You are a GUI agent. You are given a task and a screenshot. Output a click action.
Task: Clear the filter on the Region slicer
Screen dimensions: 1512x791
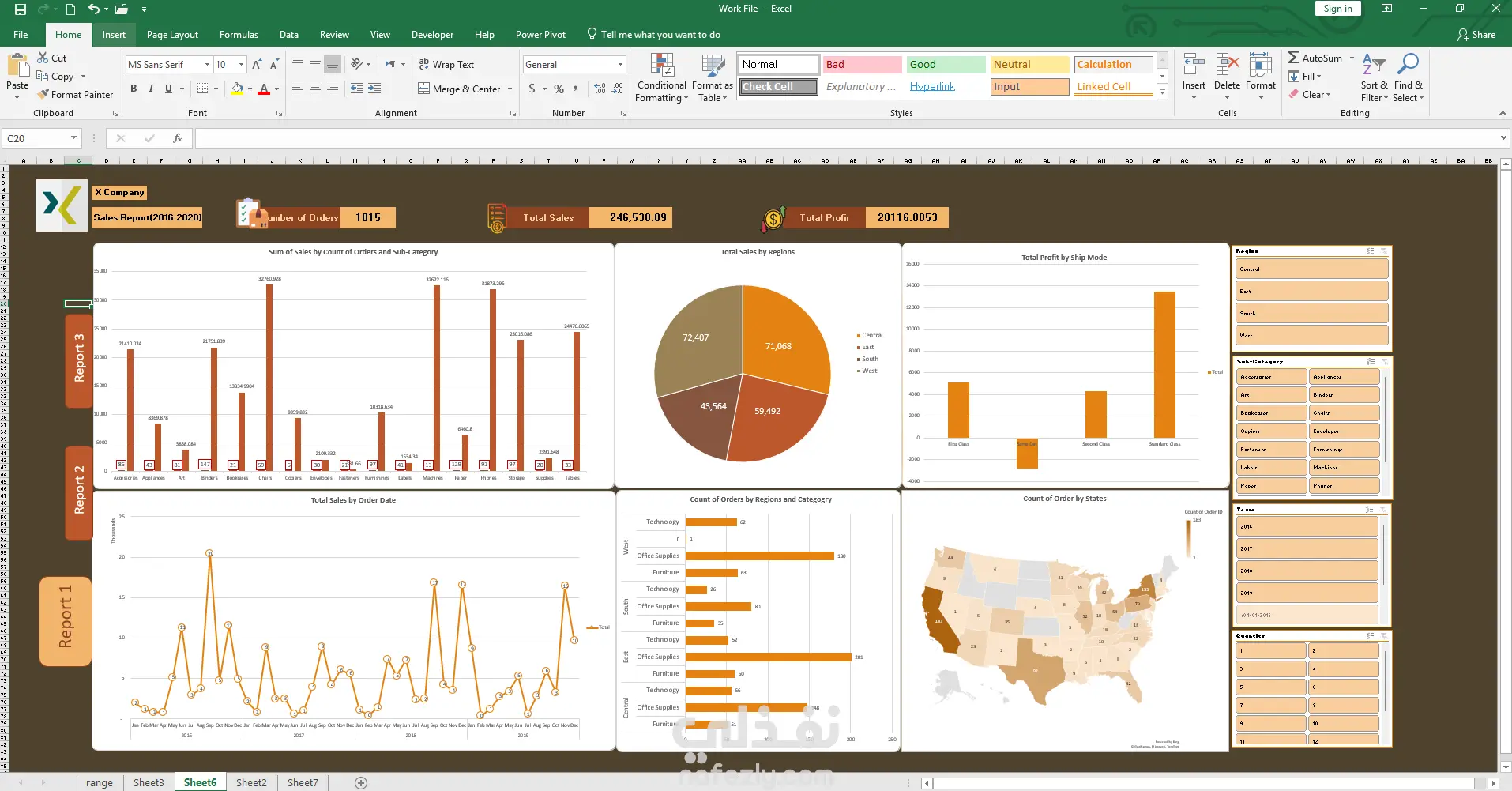click(x=1383, y=251)
